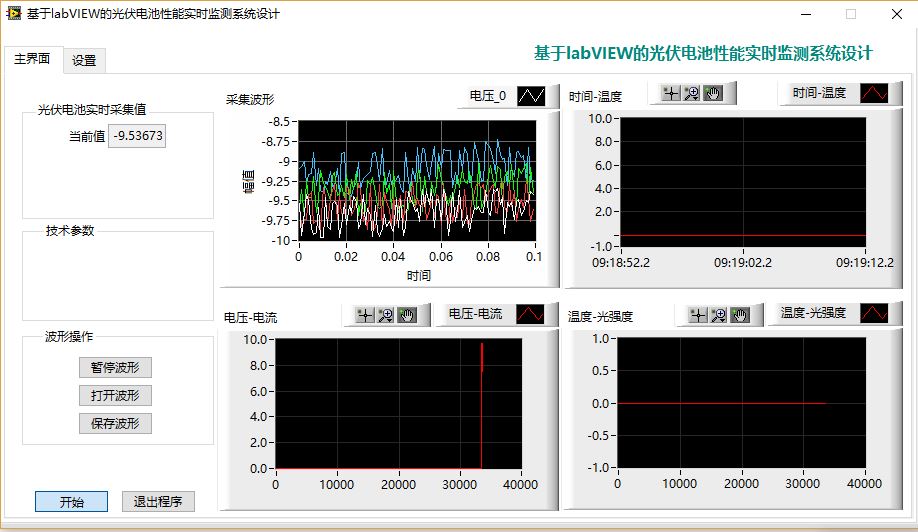Click the 时间-温度 chart plot area
Image resolution: width=918 pixels, height=532 pixels.
click(x=743, y=182)
